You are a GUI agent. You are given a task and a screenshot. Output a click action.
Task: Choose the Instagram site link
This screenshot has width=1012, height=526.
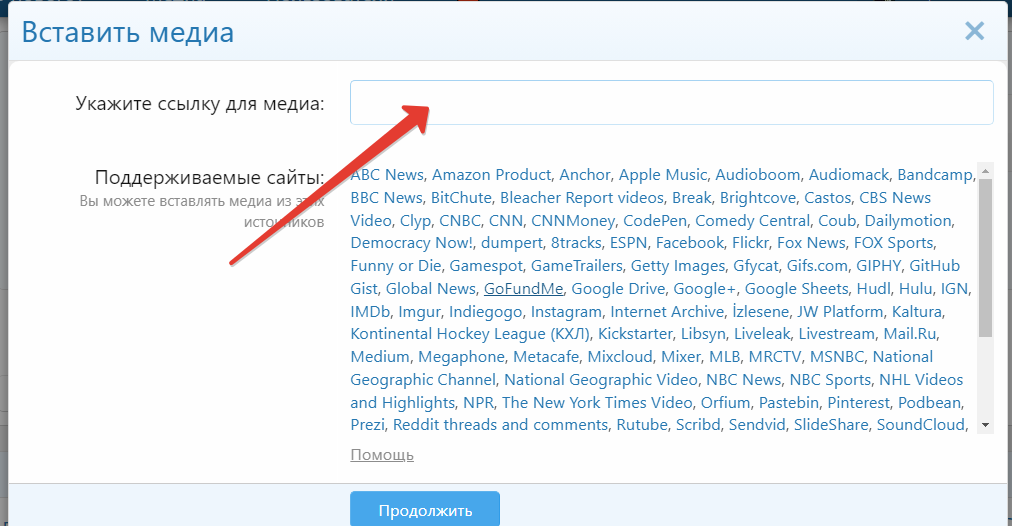pyautogui.click(x=565, y=312)
